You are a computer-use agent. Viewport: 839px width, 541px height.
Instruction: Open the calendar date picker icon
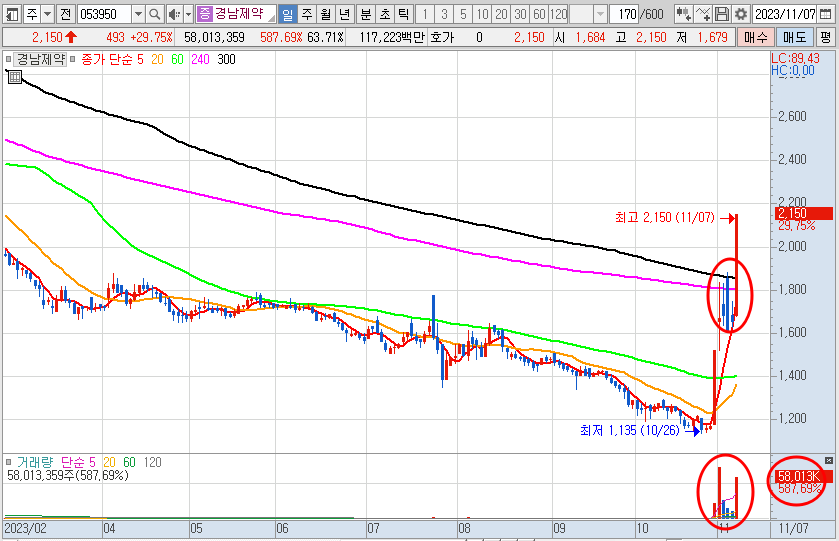coord(826,14)
